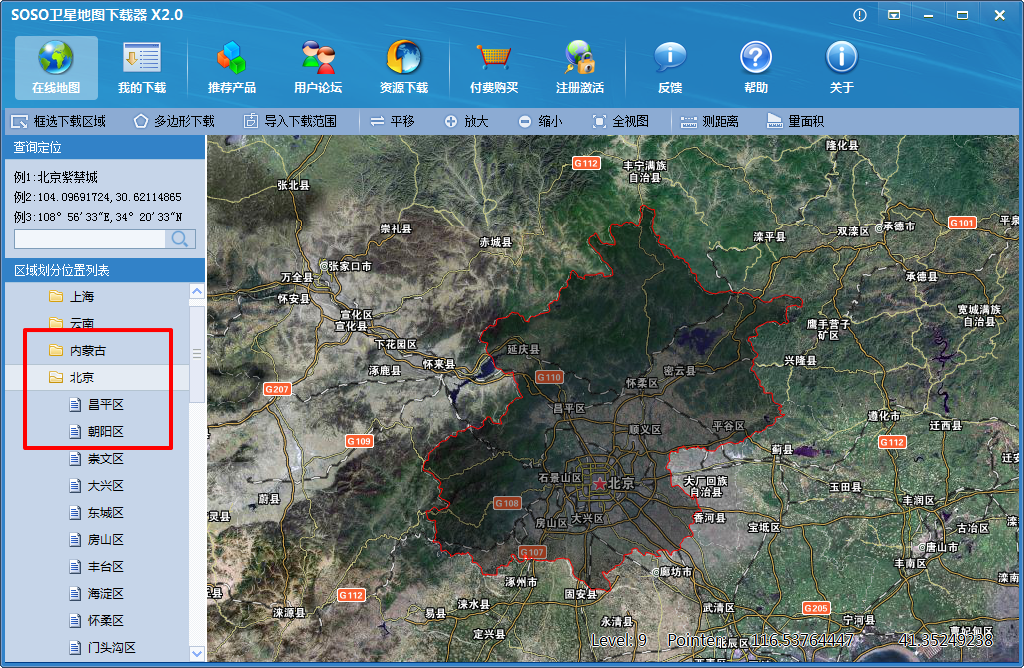Activate the 缩小 zoom out tool

[540, 121]
